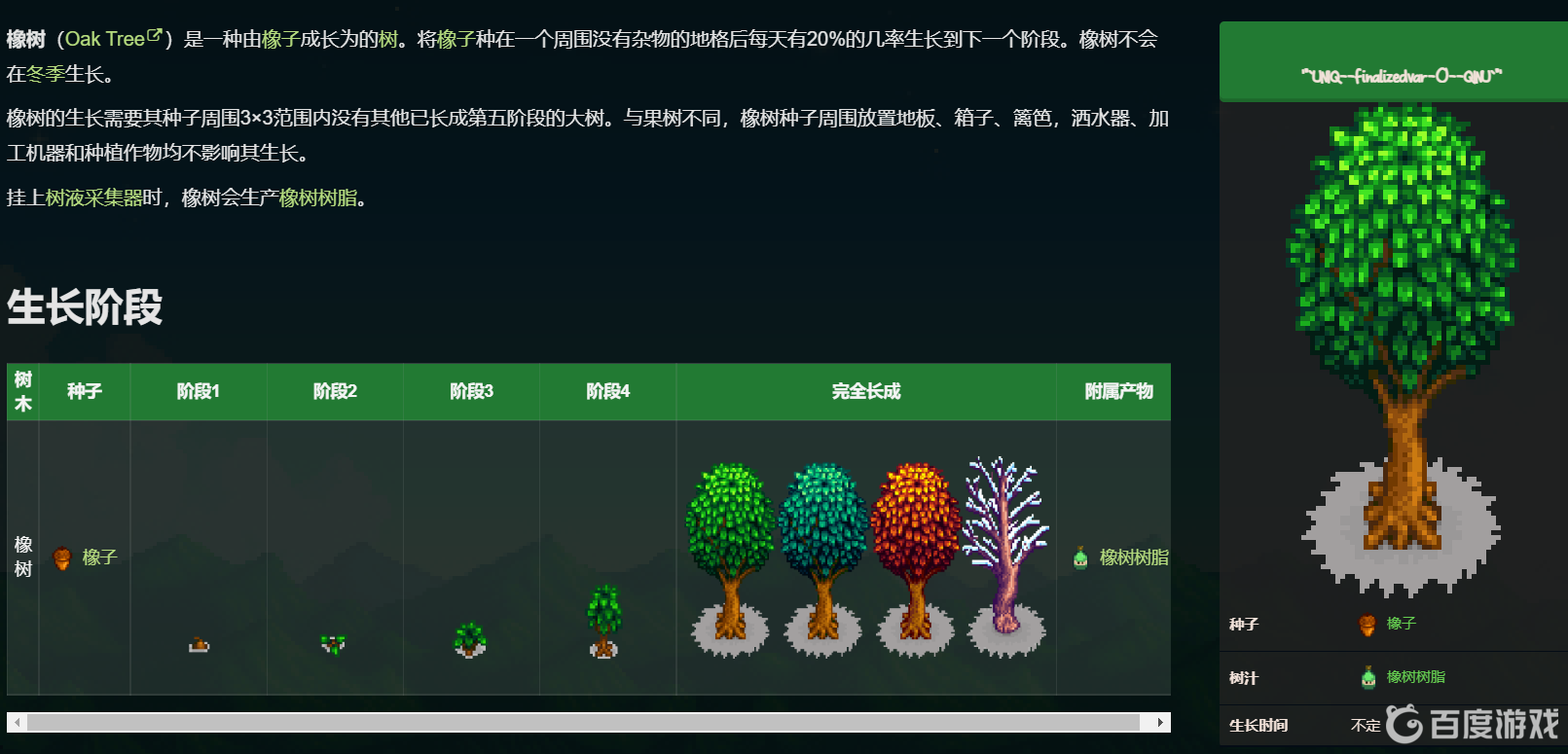Image resolution: width=1568 pixels, height=754 pixels.
Task: Select the spring green oak tree image
Action: click(730, 559)
